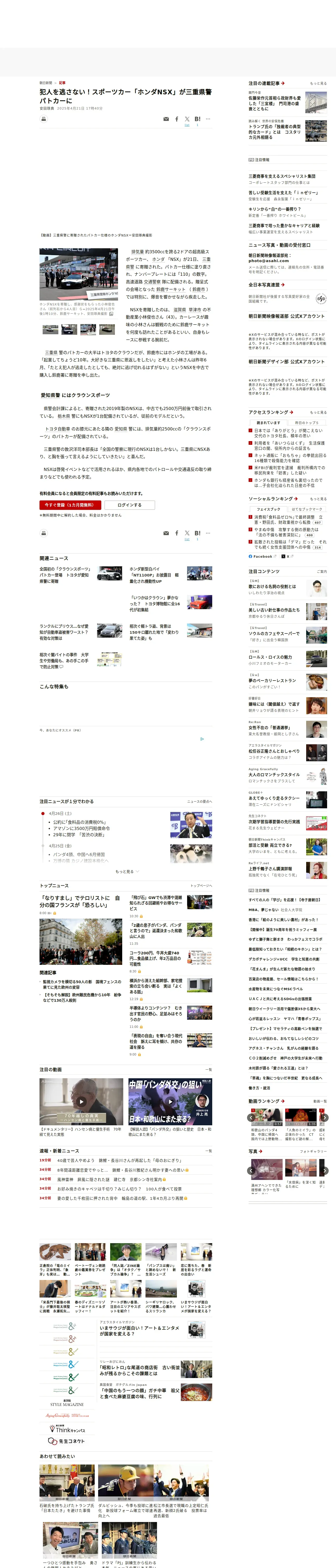Click the email icon below the registration buttons
This screenshot has width=336, height=1568.
point(166,533)
